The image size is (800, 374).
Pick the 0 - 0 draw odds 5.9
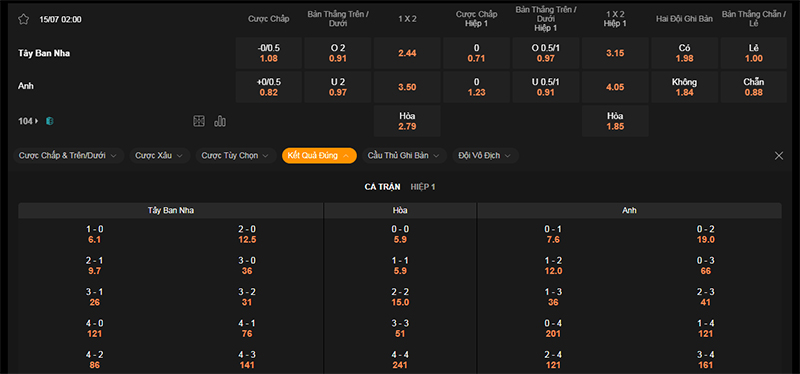pos(400,234)
